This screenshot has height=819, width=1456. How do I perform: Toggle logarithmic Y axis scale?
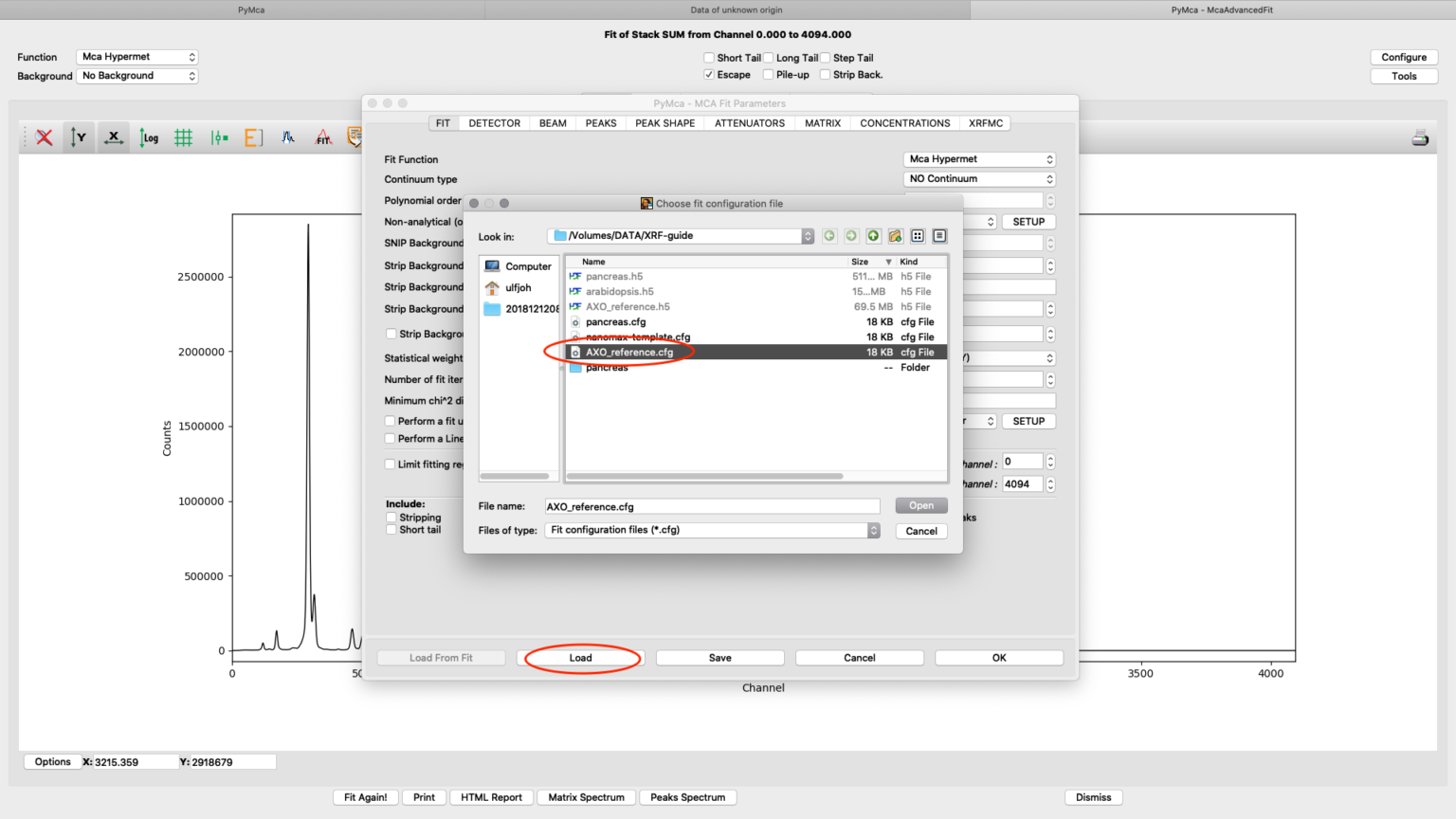point(149,137)
